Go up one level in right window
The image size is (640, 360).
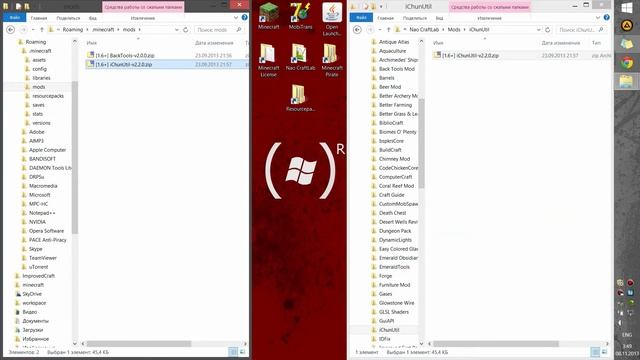point(388,29)
